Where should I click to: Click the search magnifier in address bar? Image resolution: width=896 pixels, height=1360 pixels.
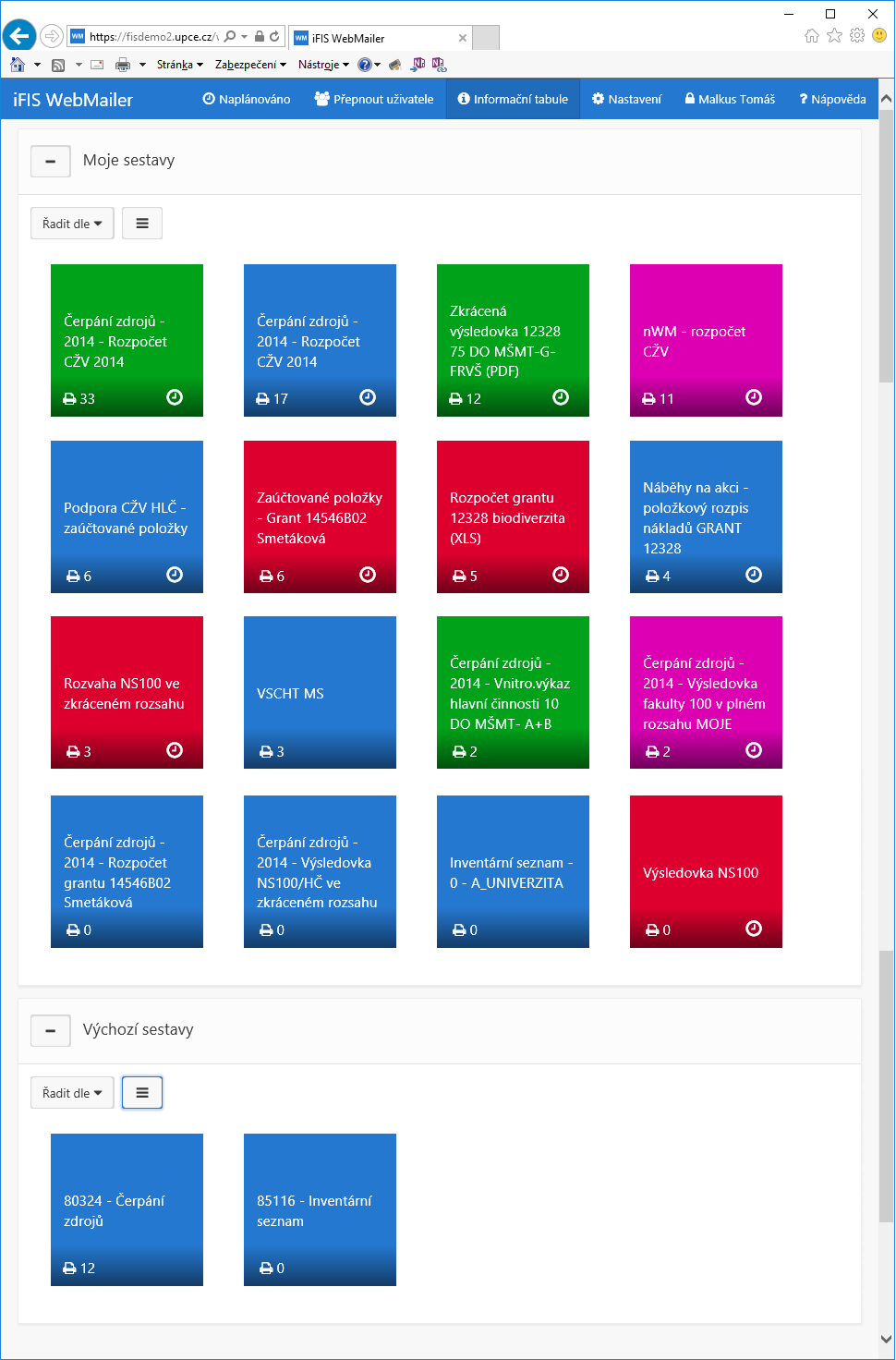(230, 37)
